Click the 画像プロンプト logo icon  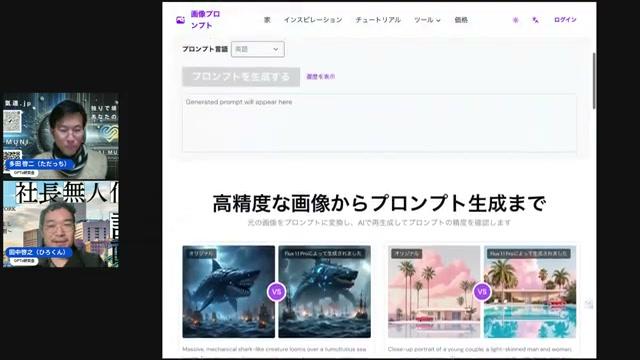click(180, 20)
